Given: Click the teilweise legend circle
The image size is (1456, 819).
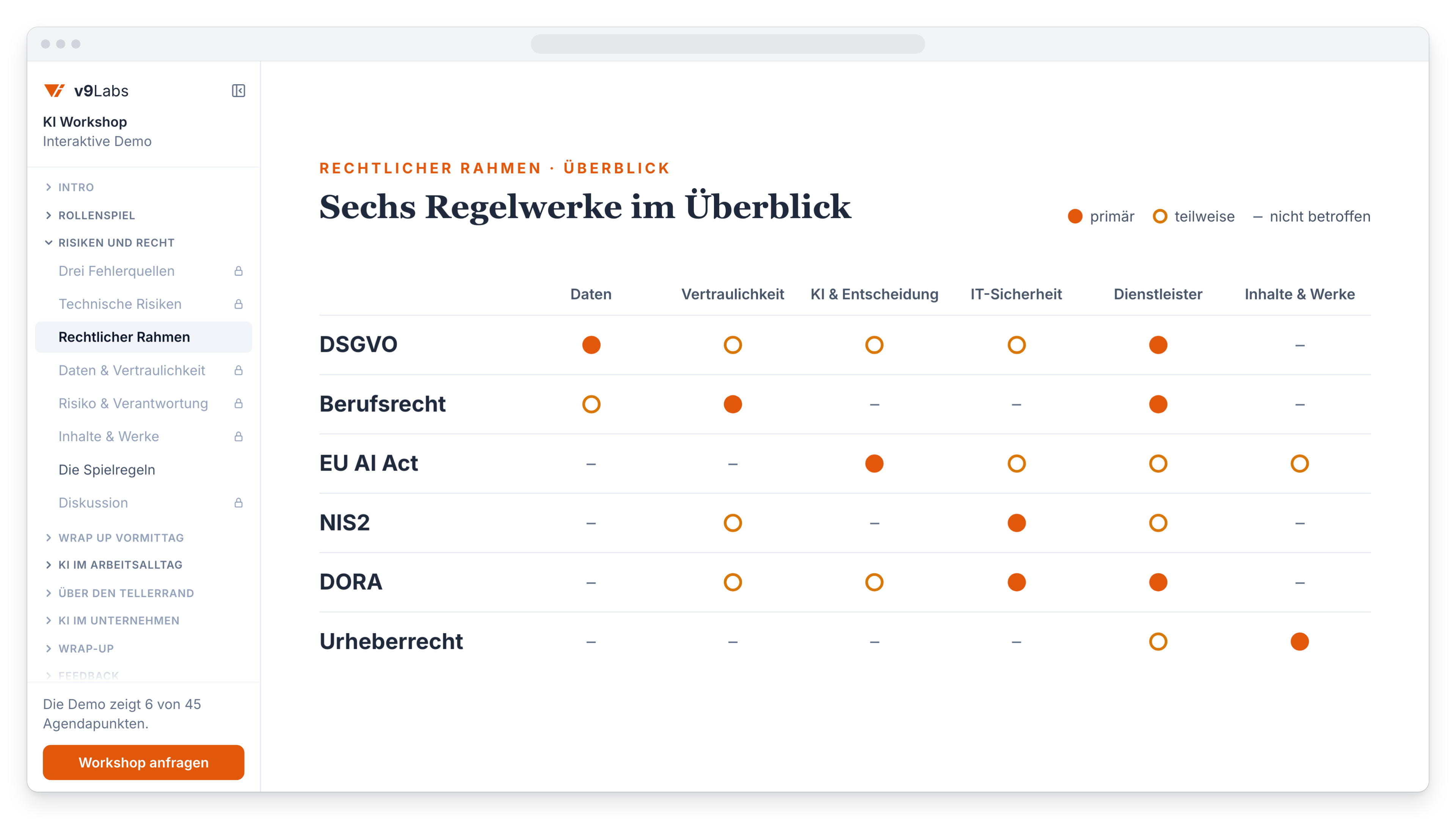Looking at the screenshot, I should coord(1159,217).
